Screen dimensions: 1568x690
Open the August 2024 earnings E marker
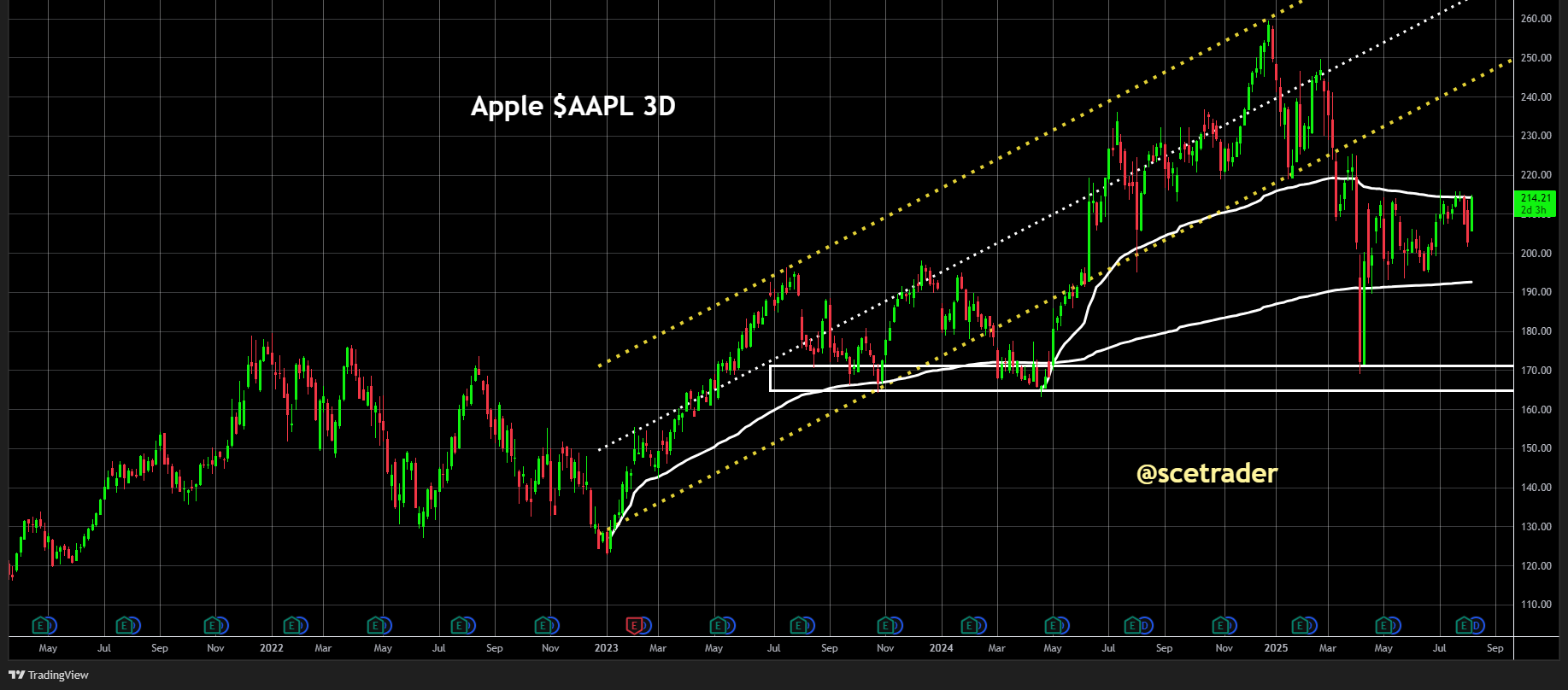click(1133, 626)
